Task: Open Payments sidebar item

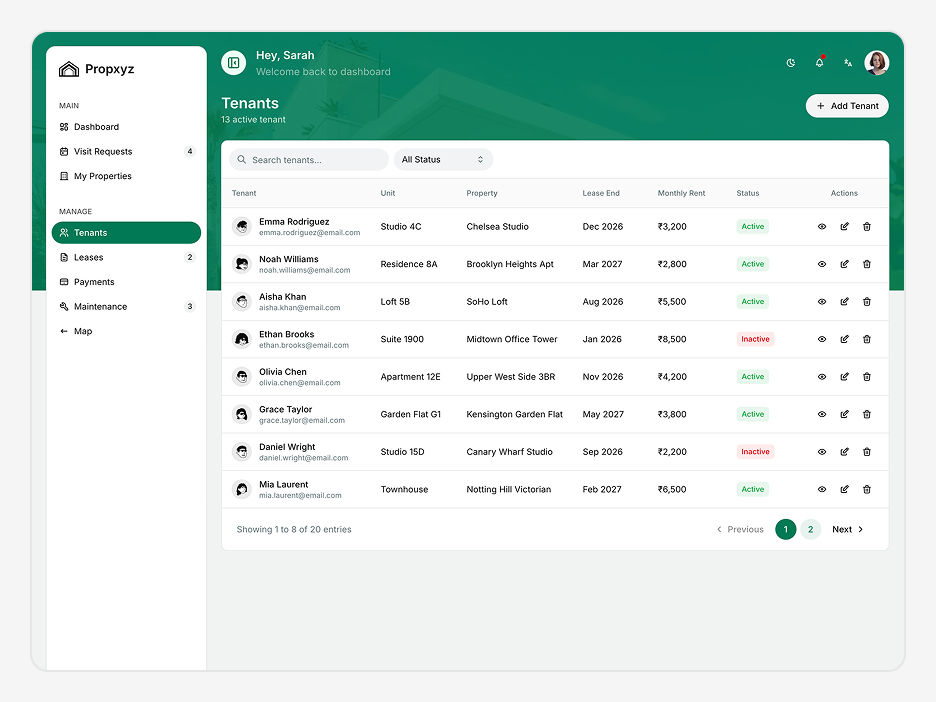Action: point(126,282)
